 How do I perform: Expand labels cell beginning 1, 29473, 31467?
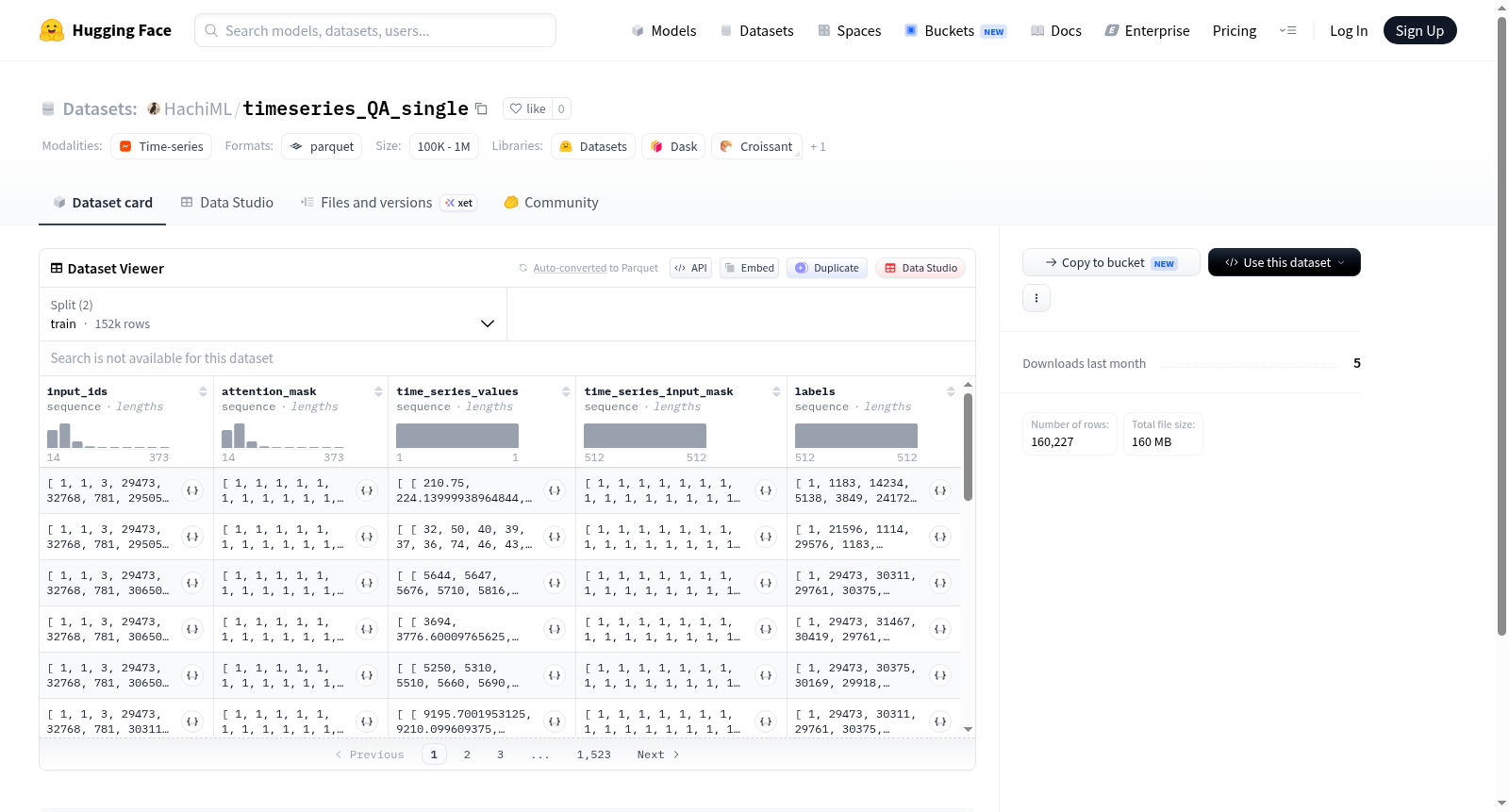coord(940,629)
